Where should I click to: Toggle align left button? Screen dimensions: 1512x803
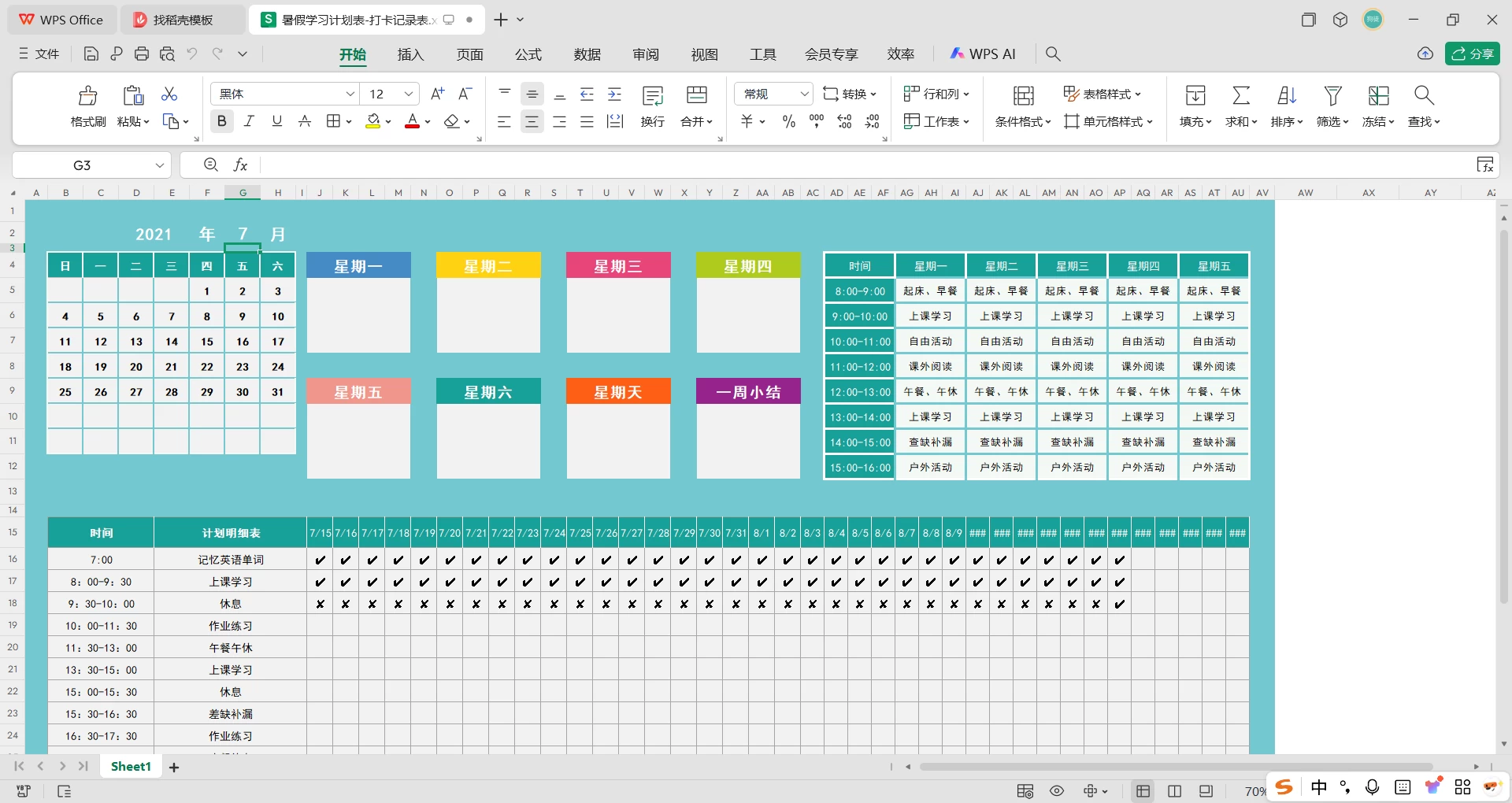(x=505, y=121)
